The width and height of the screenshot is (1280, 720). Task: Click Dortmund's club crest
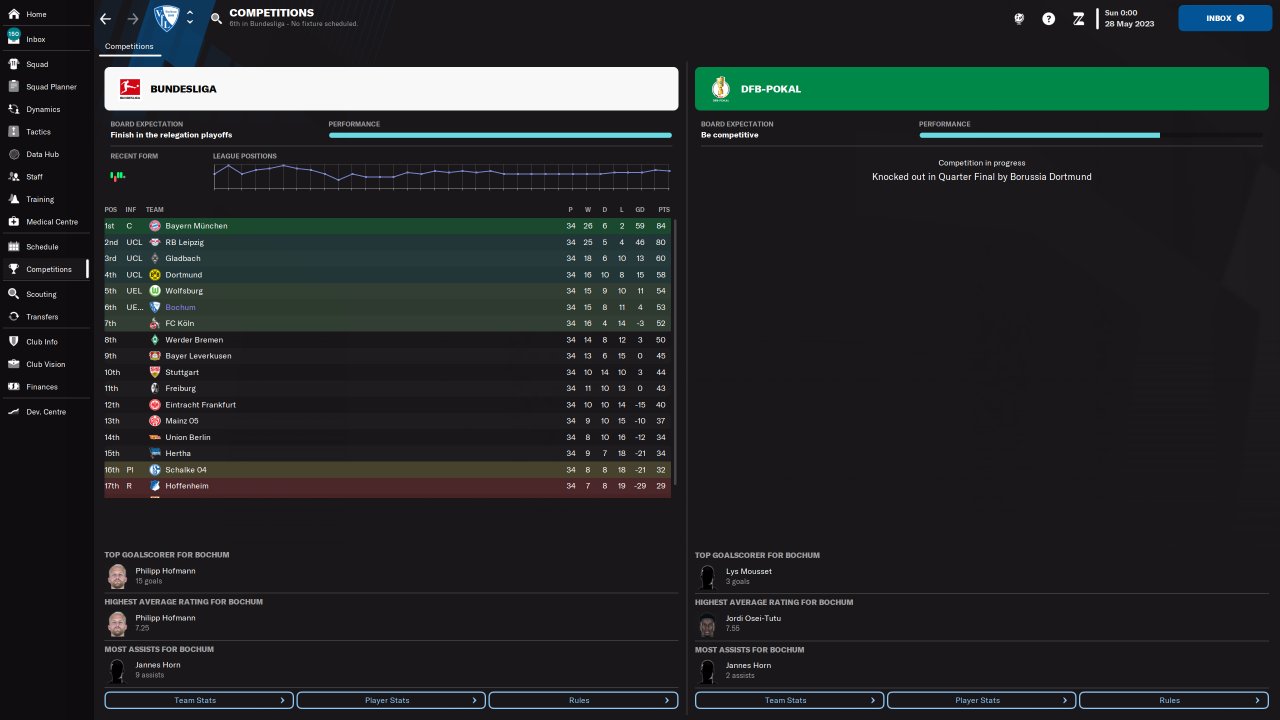(155, 274)
